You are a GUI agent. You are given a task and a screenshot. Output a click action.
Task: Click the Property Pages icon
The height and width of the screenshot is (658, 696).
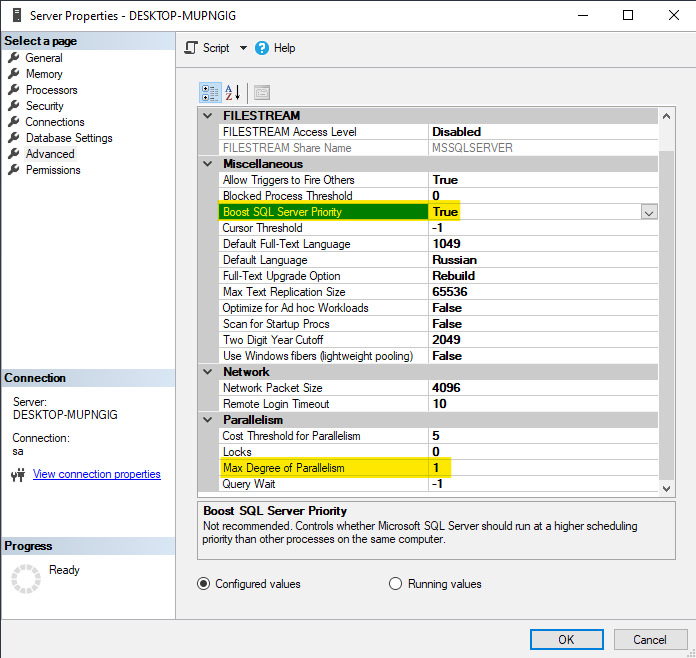coord(261,92)
